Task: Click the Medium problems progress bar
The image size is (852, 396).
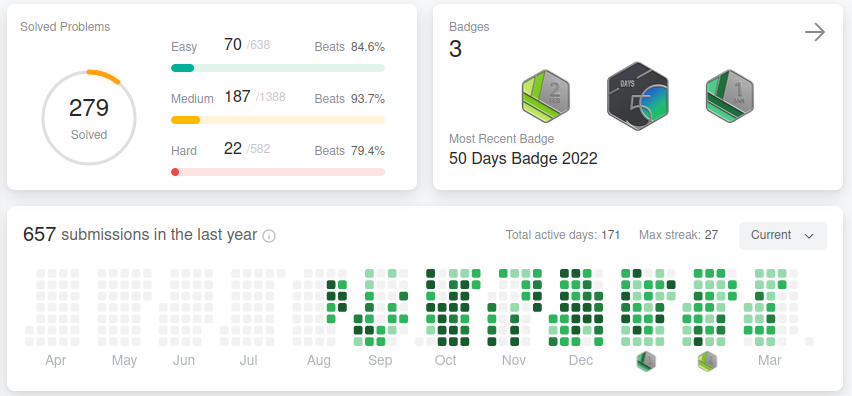Action: [x=278, y=120]
